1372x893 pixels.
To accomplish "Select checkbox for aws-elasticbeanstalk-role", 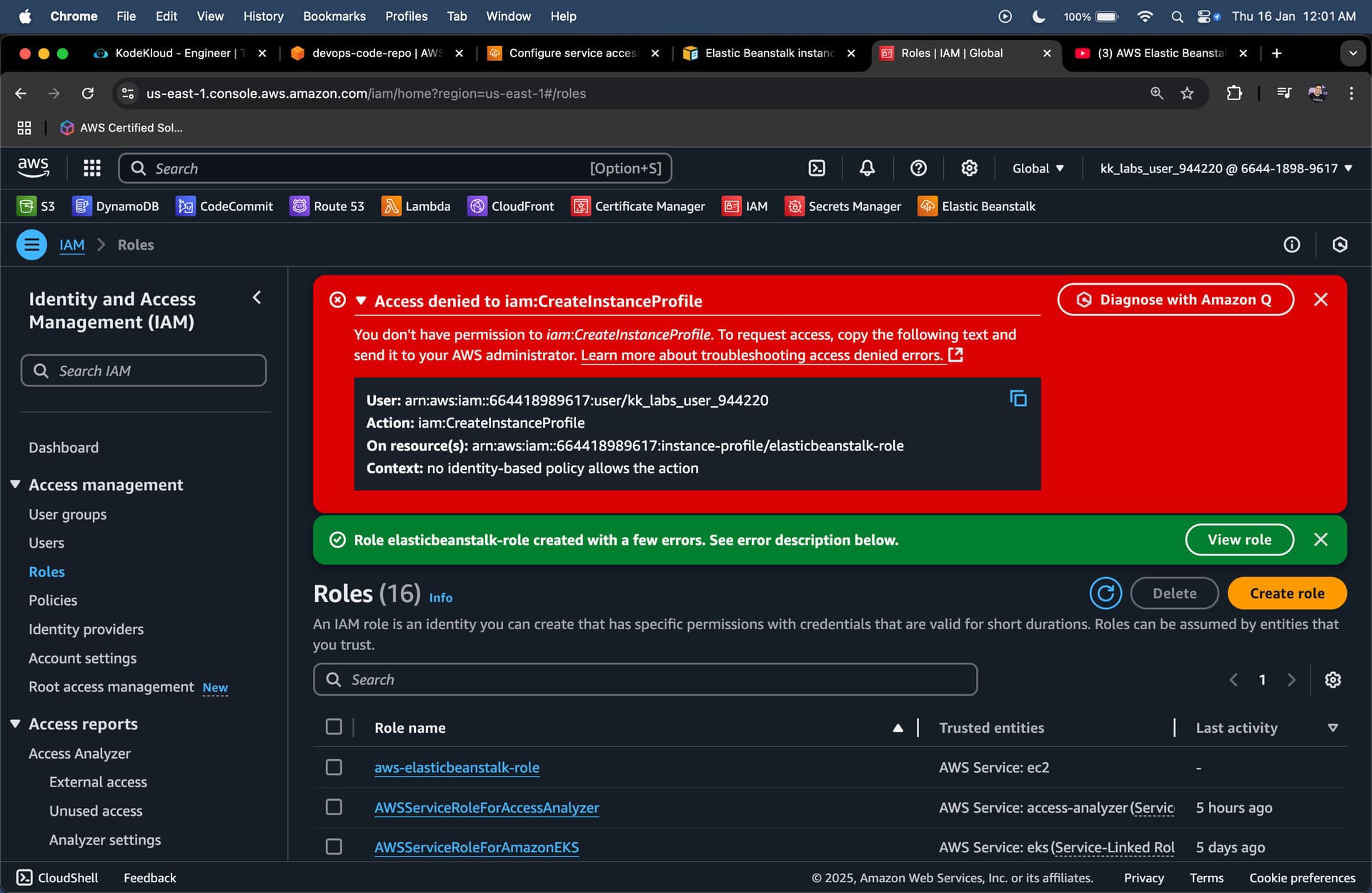I will (334, 767).
